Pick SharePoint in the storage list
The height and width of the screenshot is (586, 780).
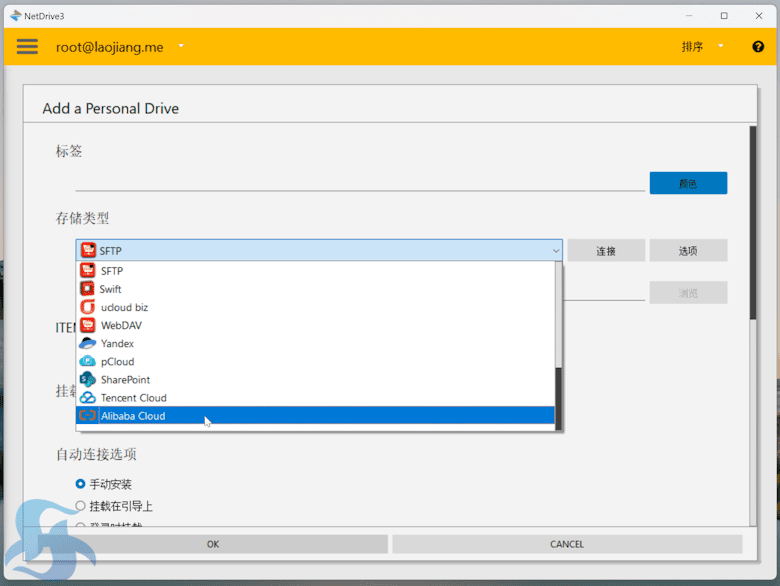(315, 380)
